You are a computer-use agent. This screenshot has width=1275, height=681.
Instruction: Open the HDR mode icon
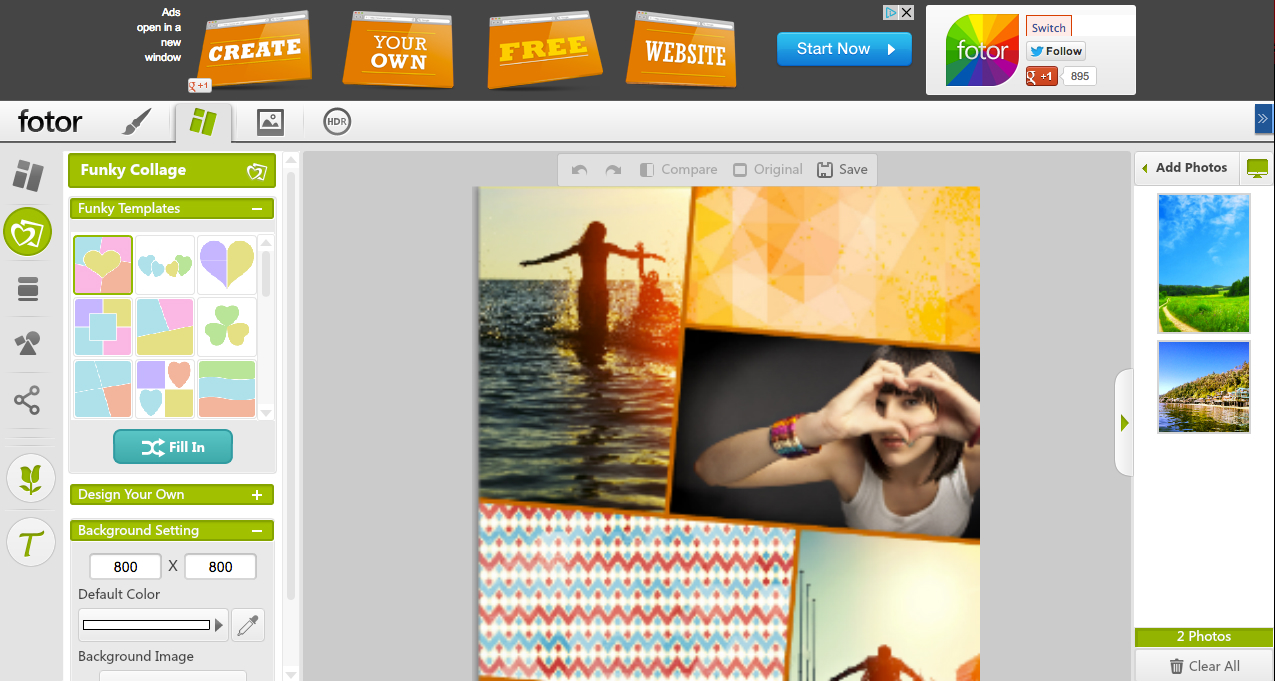[337, 122]
